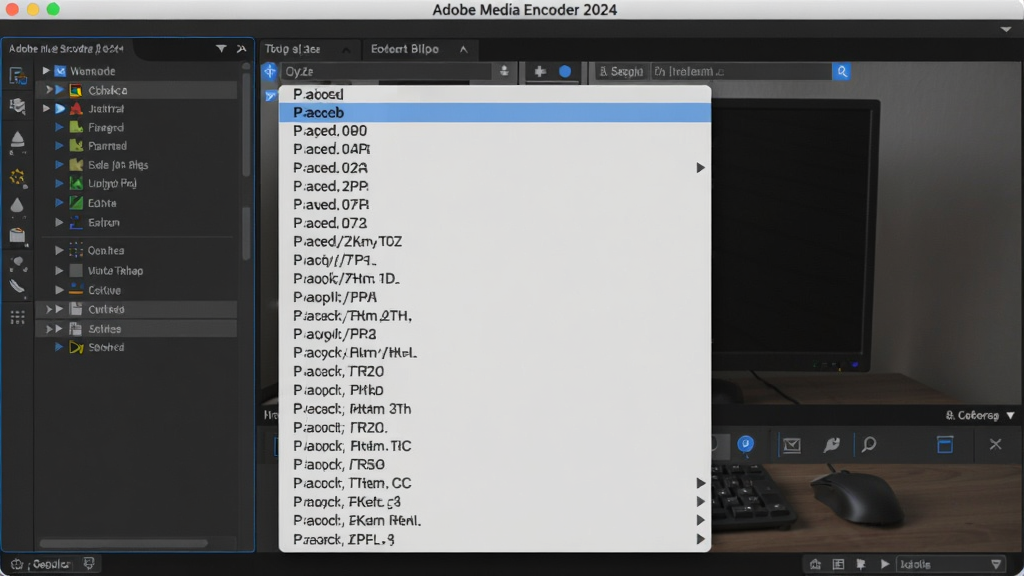Switch to the Tbdp sl3ex tab
This screenshot has width=1024, height=576.
point(308,49)
